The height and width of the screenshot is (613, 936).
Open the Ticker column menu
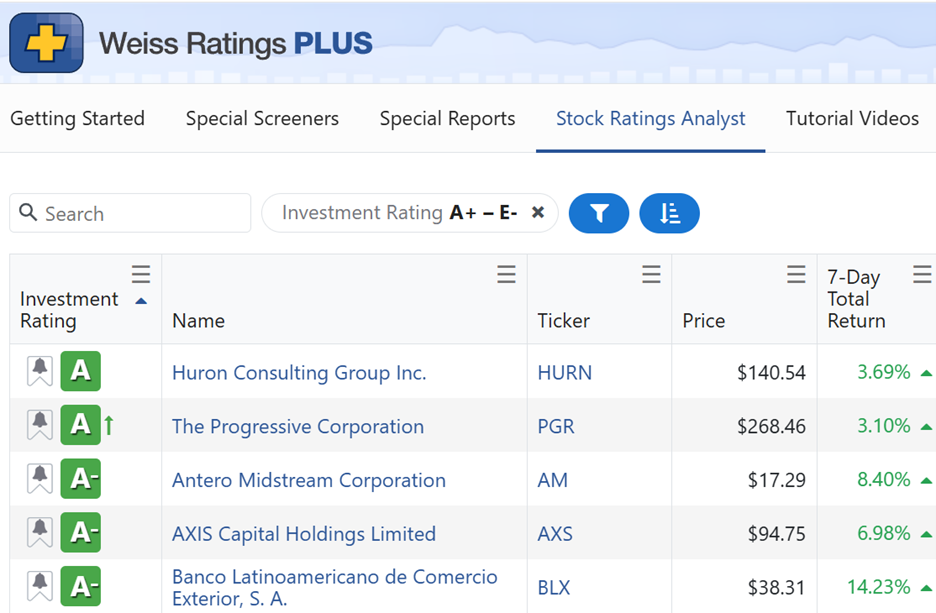coord(651,275)
